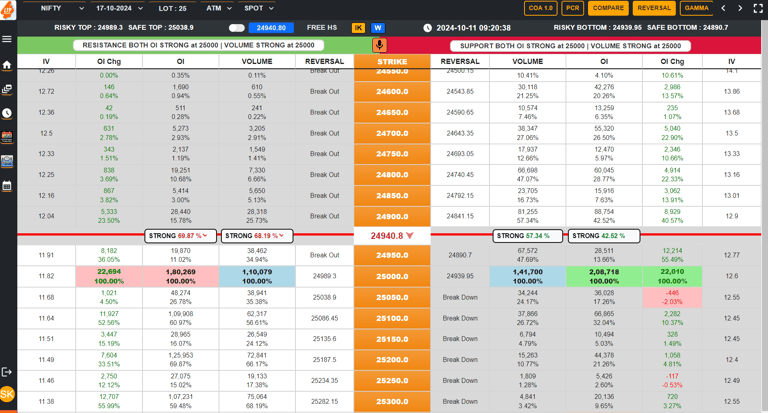
Task: Click call OI Chg cell 22,694
Action: point(109,276)
